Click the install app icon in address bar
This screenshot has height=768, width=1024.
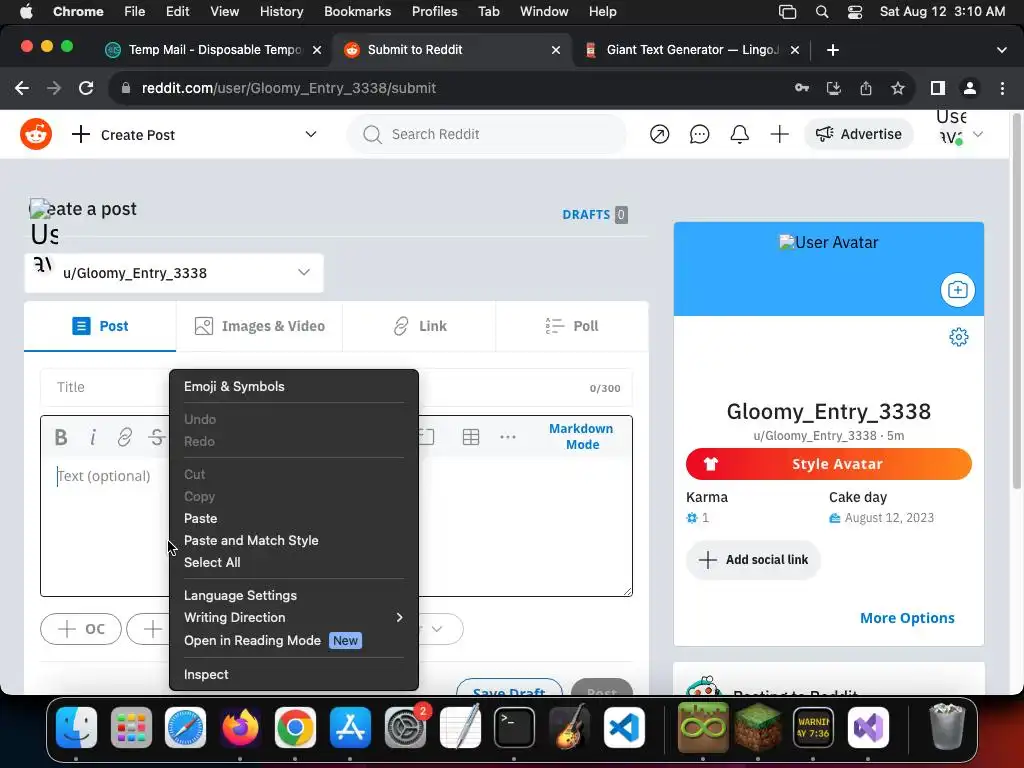[834, 88]
